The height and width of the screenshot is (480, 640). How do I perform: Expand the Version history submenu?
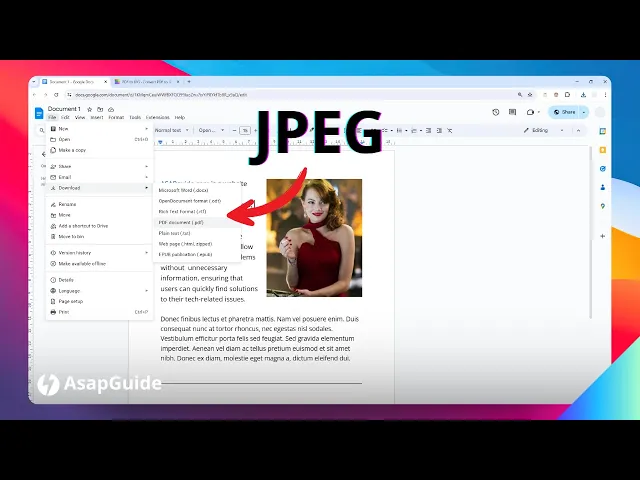[100, 253]
